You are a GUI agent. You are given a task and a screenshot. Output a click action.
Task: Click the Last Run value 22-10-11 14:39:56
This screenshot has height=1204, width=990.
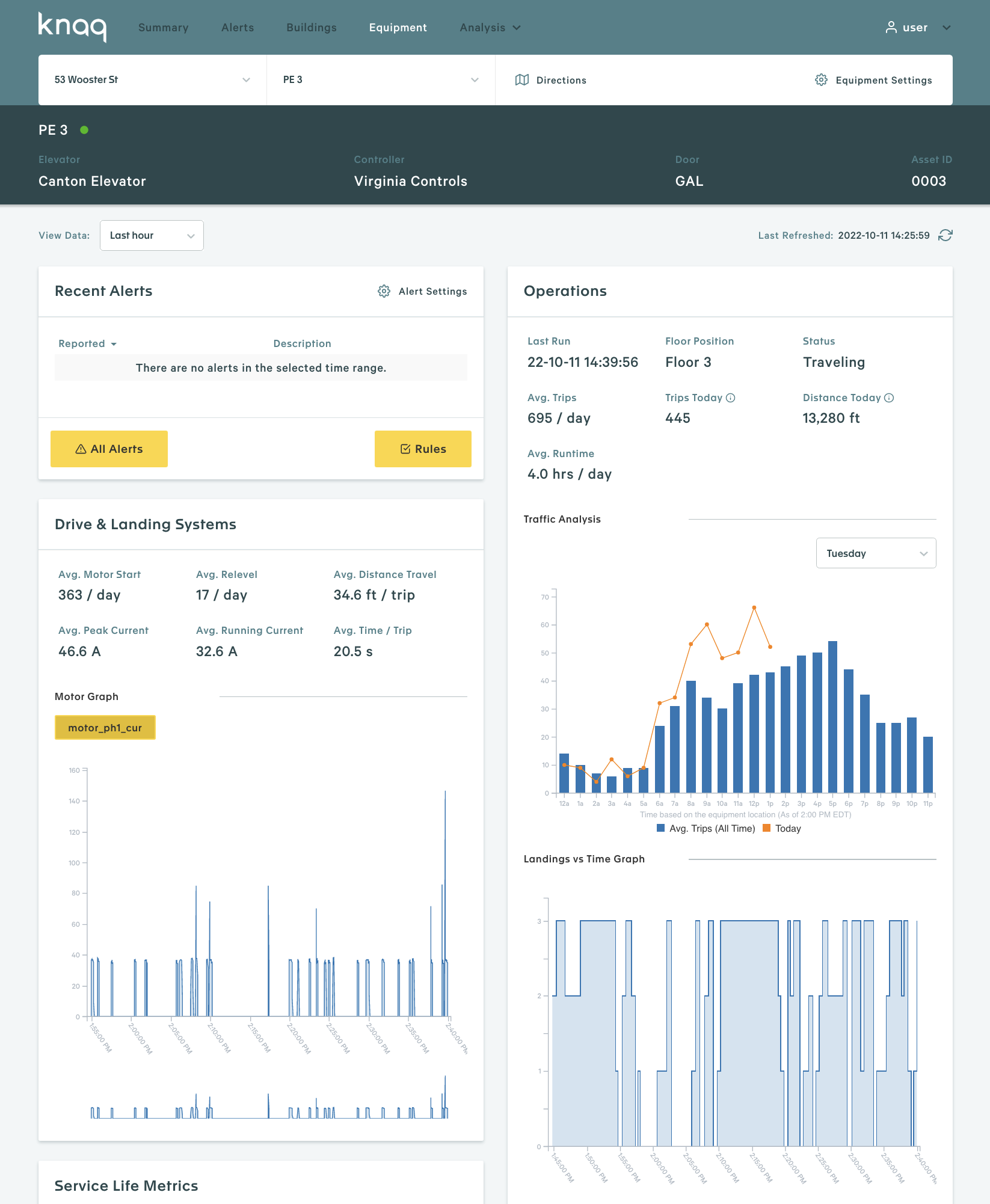click(583, 362)
